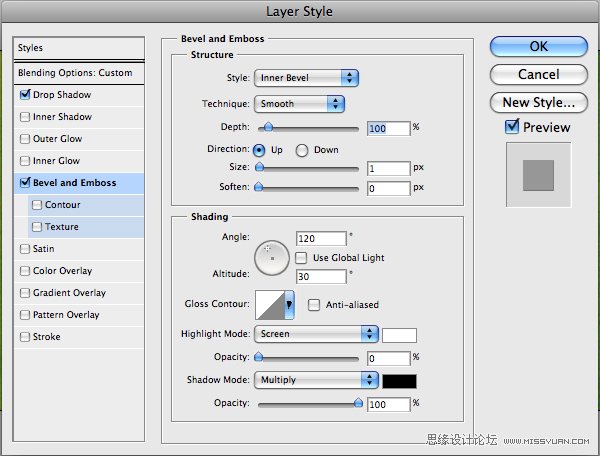
Task: Click the Cancel button
Action: (x=538, y=74)
